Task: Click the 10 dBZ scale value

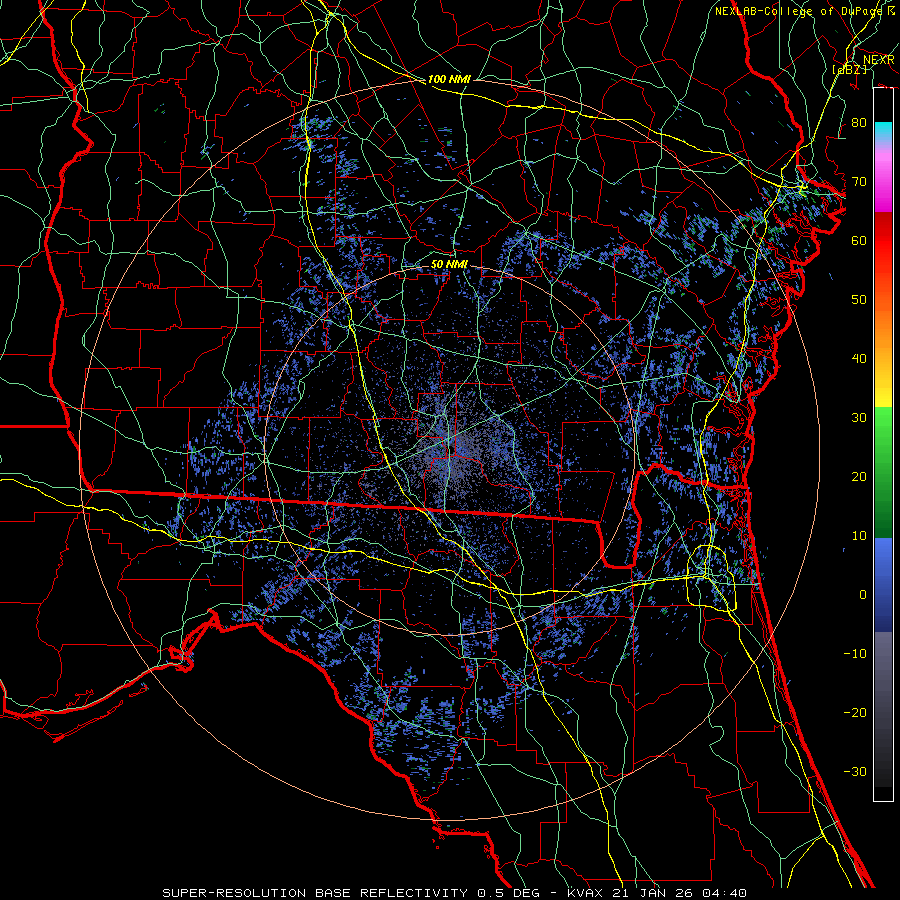Action: click(859, 536)
